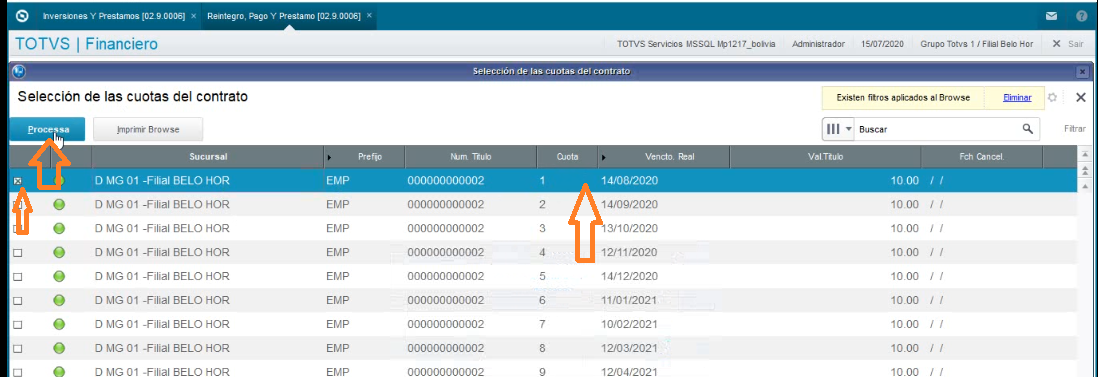
Task: Click the 15/07/2020 date in header
Action: point(883,43)
